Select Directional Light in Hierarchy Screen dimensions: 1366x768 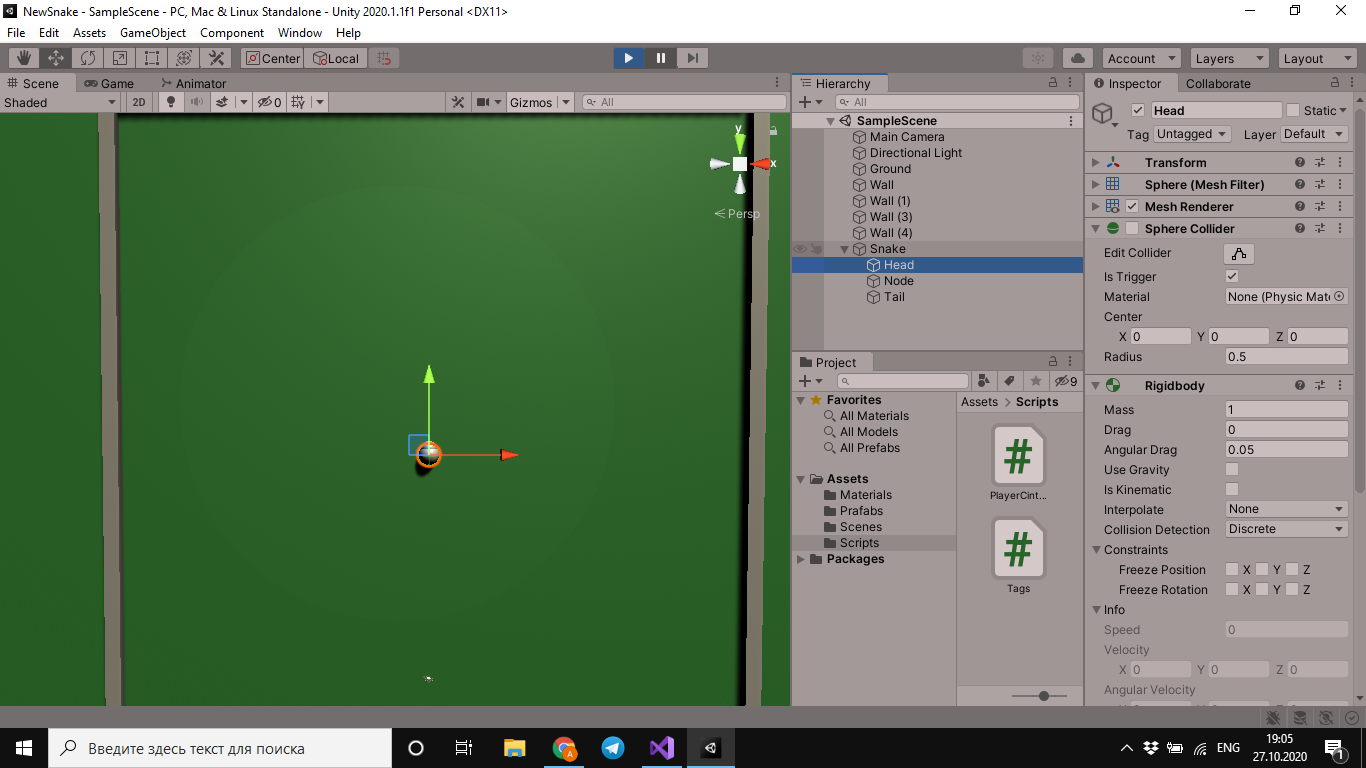coord(915,153)
